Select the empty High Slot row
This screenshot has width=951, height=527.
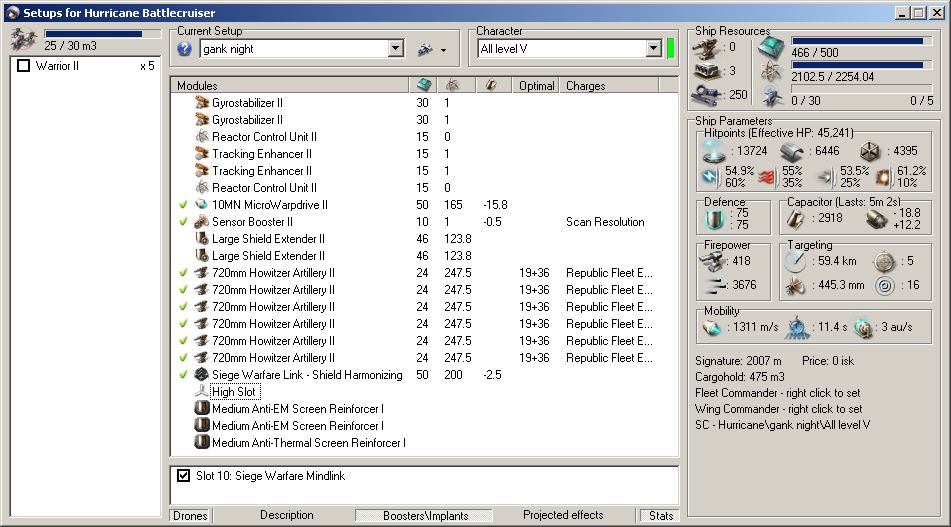point(235,392)
